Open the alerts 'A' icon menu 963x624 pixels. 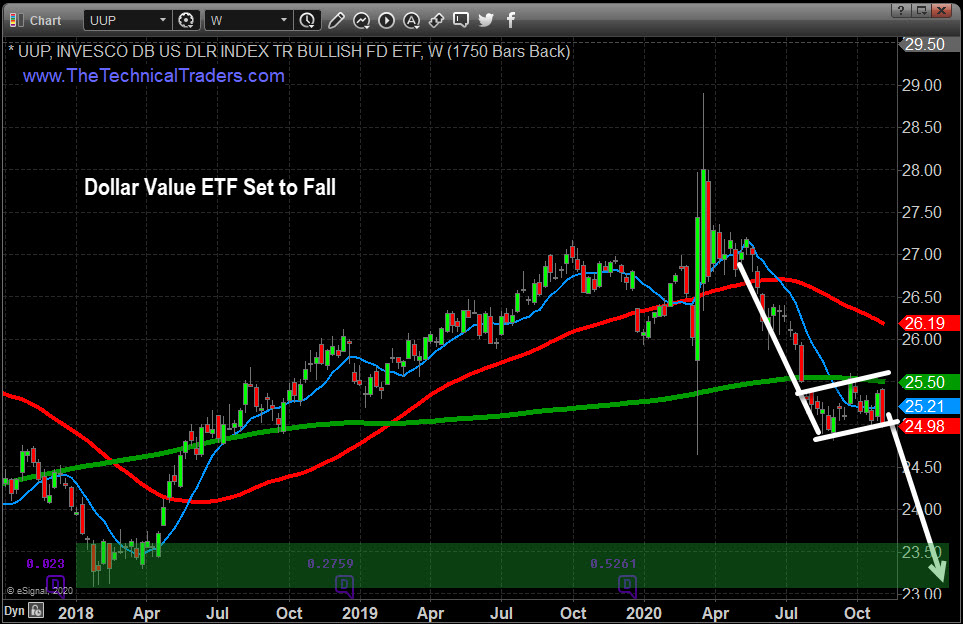point(411,20)
